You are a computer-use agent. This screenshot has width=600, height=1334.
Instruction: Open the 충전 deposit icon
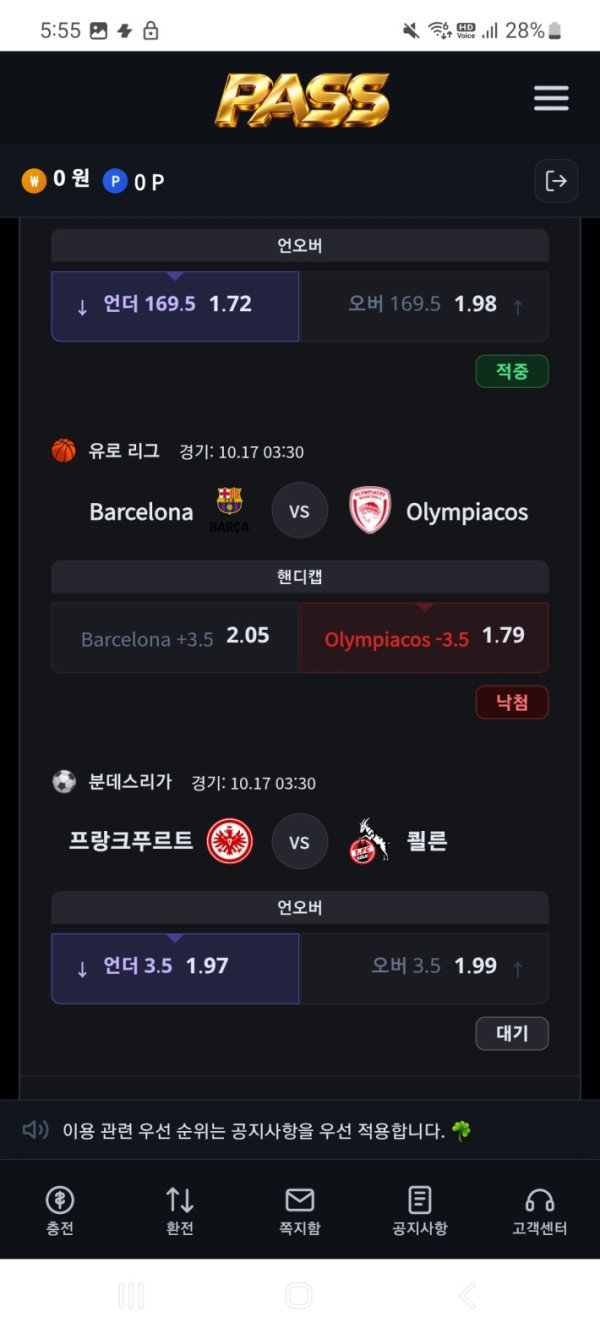click(x=60, y=1200)
